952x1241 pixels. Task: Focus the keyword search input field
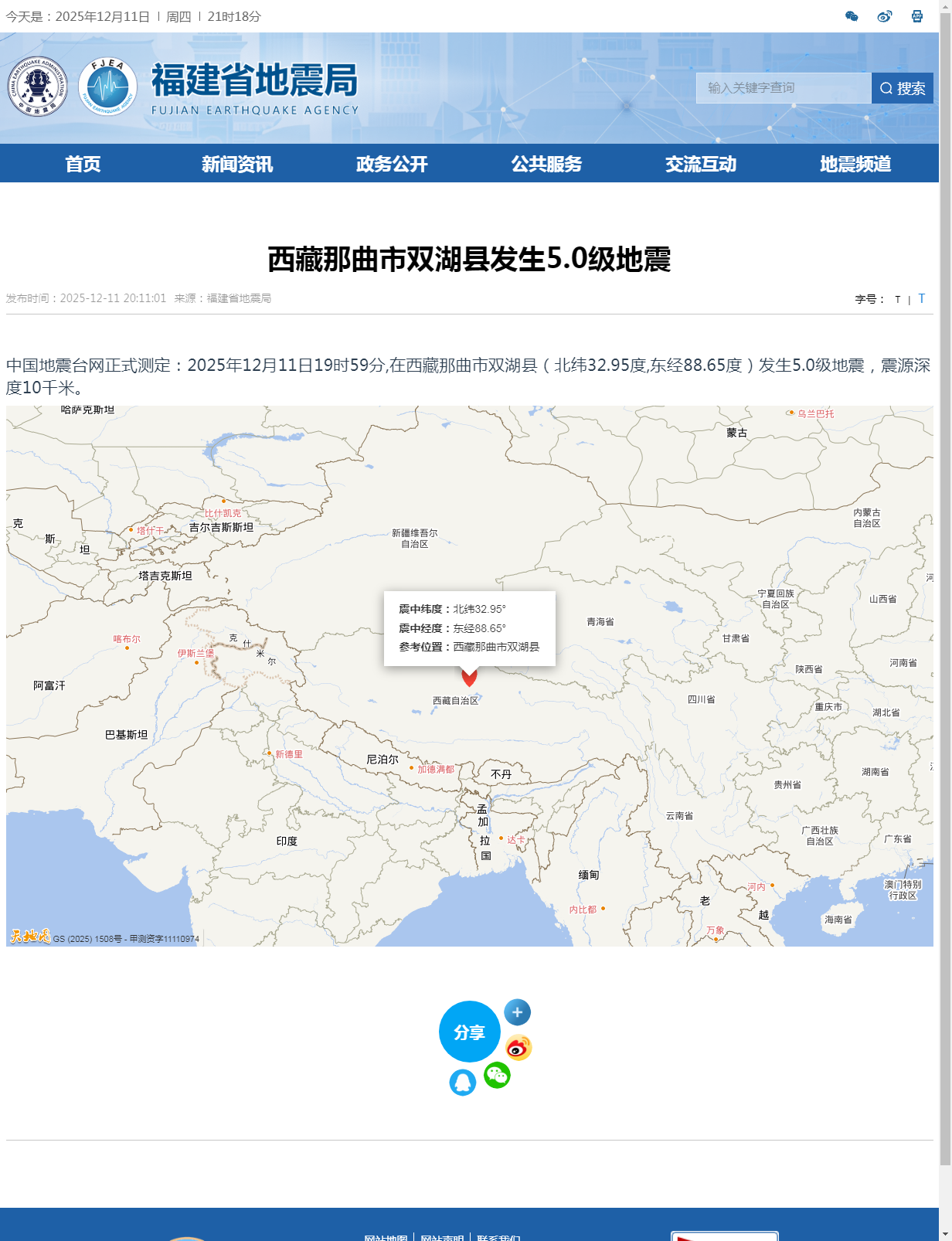784,88
